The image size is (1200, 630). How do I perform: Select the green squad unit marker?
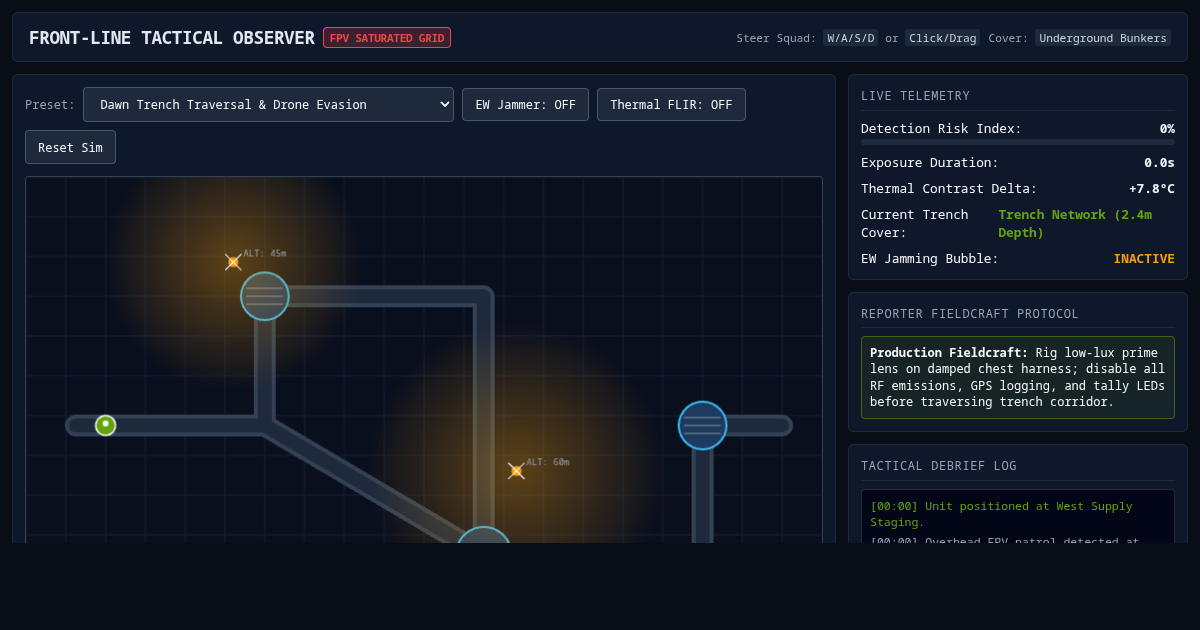pos(105,425)
